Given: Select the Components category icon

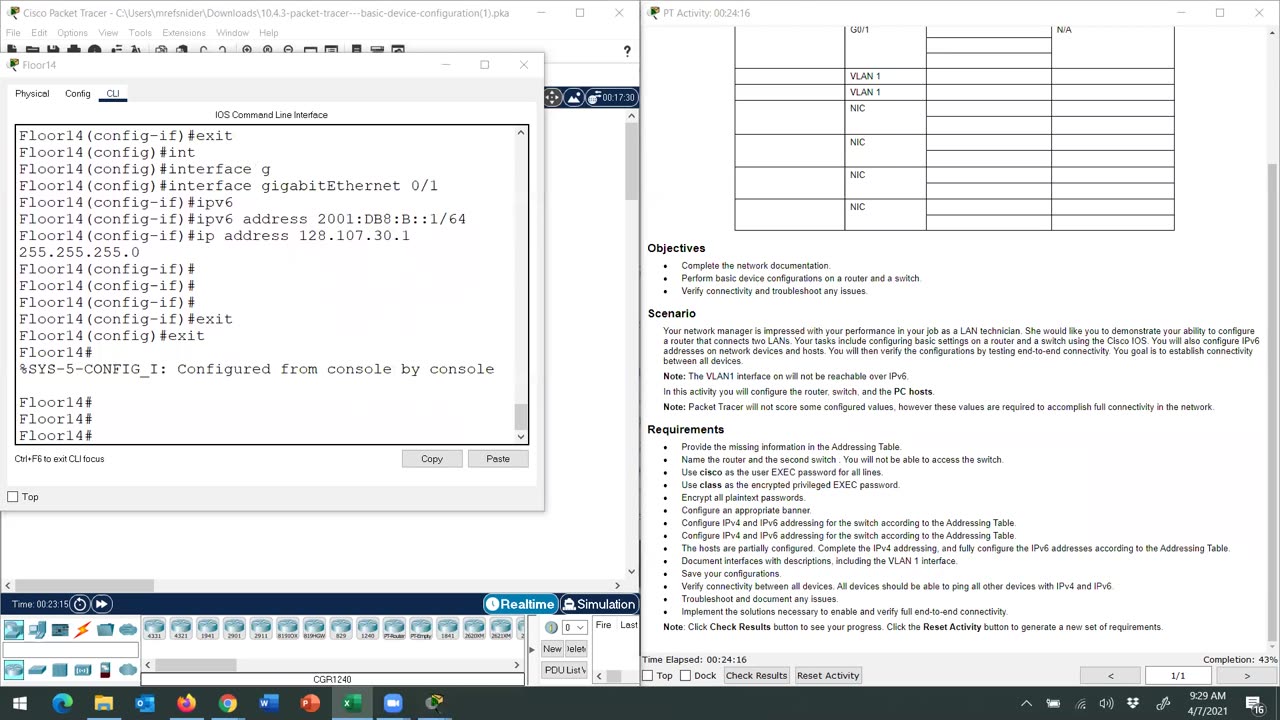Looking at the screenshot, I should click(60, 629).
